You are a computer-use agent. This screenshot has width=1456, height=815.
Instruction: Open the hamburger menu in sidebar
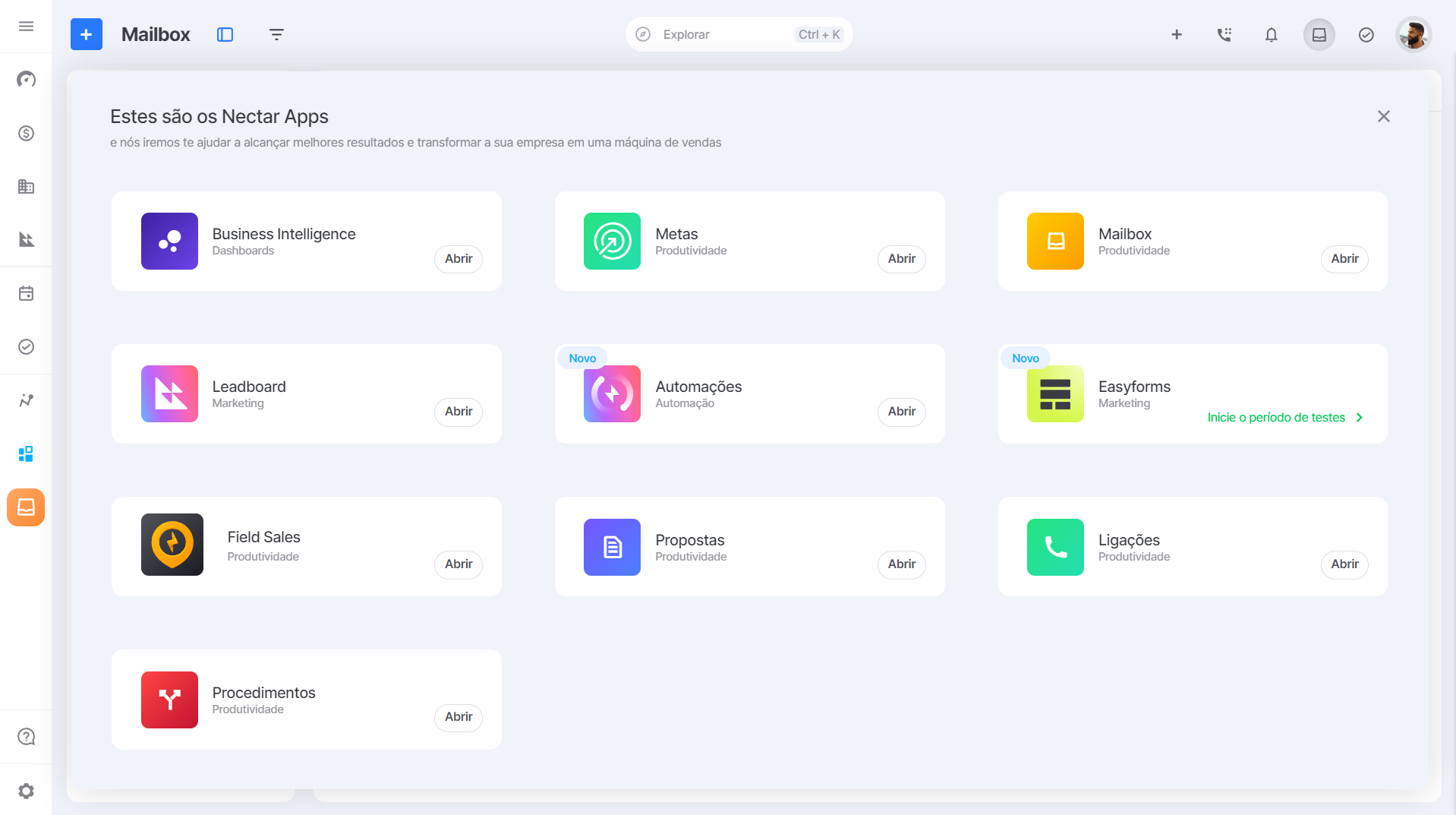[x=26, y=27]
